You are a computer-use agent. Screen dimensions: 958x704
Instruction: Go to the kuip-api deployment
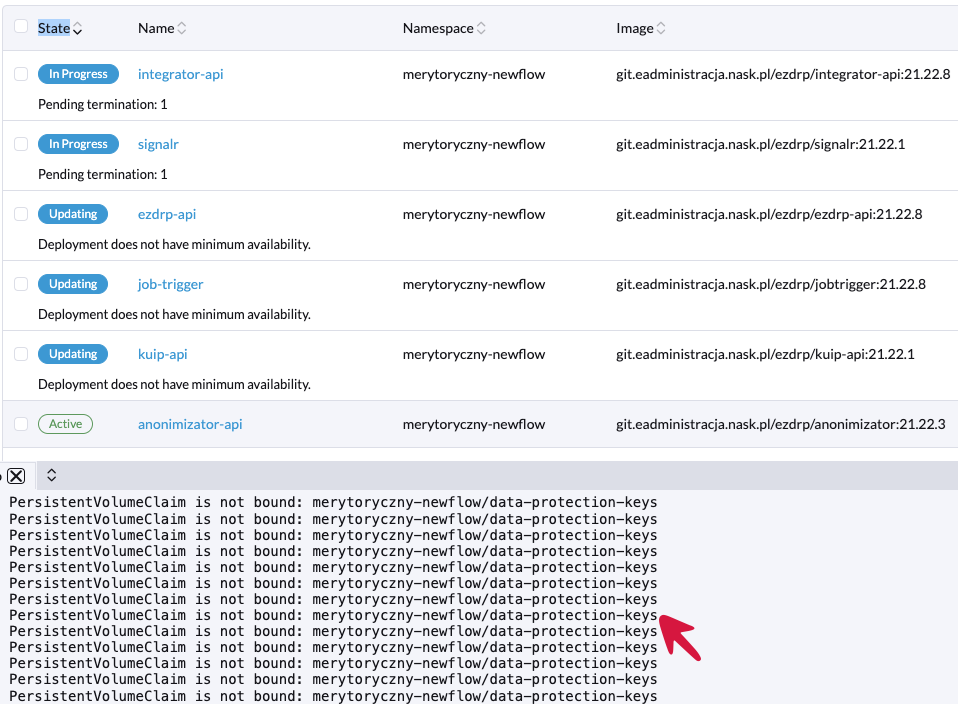tap(162, 355)
